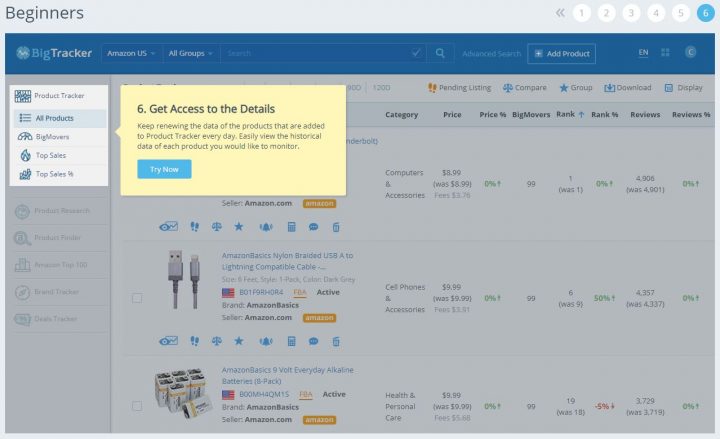Open the Product Research sidebar section

tap(58, 211)
